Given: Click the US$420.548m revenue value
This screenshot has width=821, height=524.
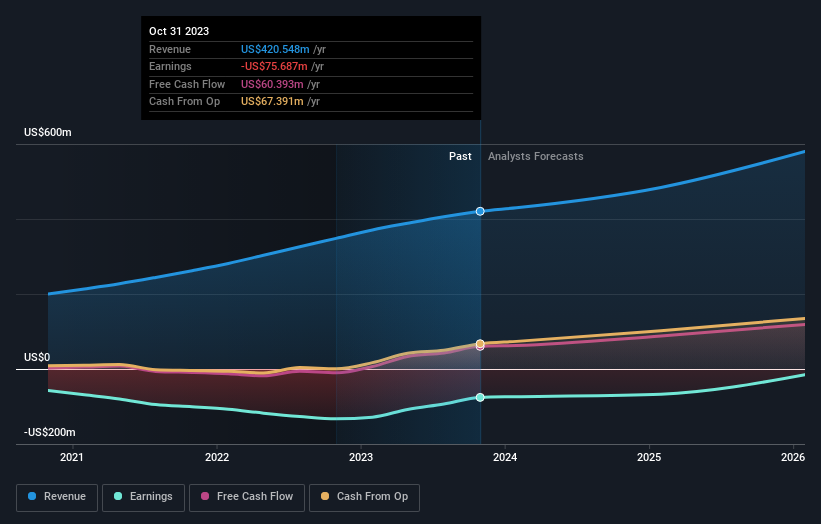Looking at the screenshot, I should tap(275, 49).
